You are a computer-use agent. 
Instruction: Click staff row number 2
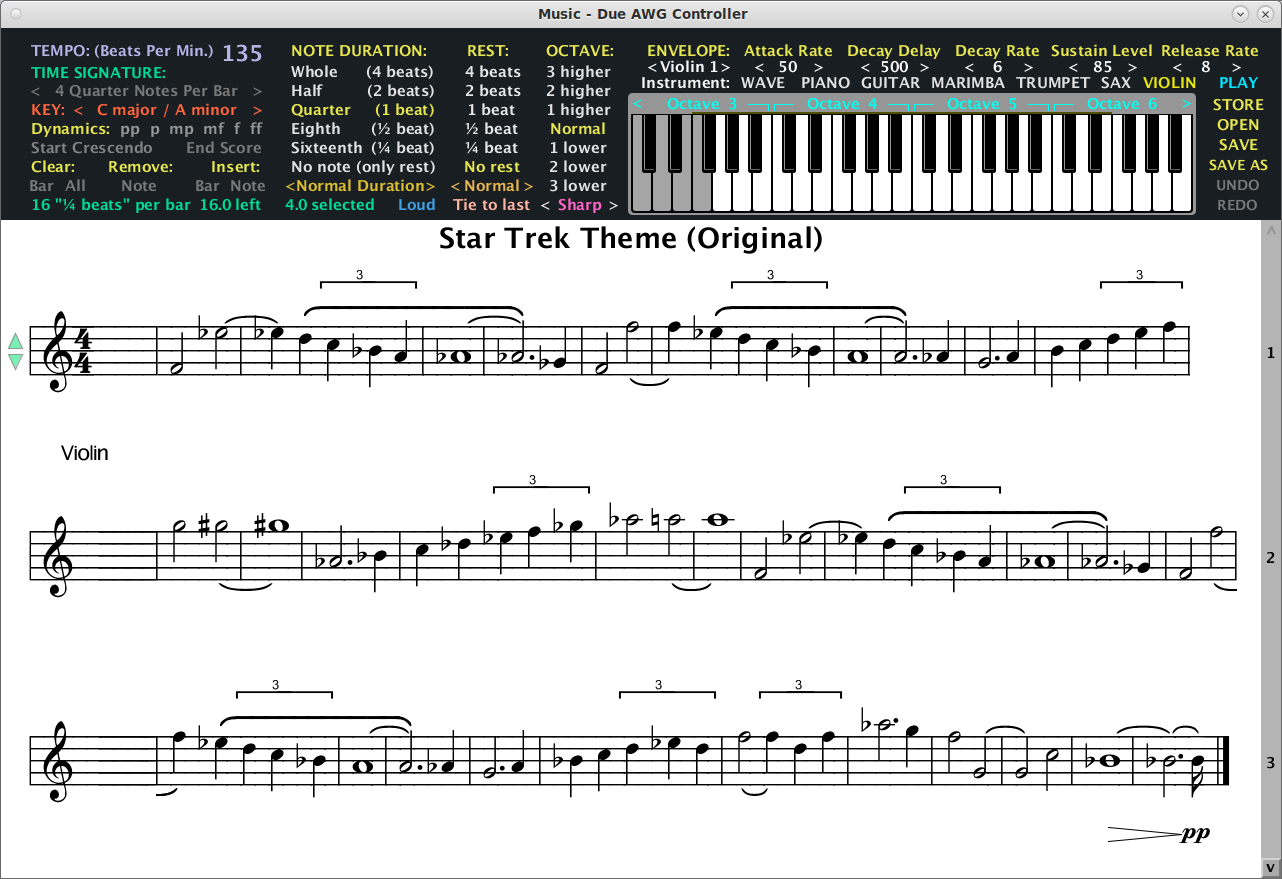tap(1271, 558)
